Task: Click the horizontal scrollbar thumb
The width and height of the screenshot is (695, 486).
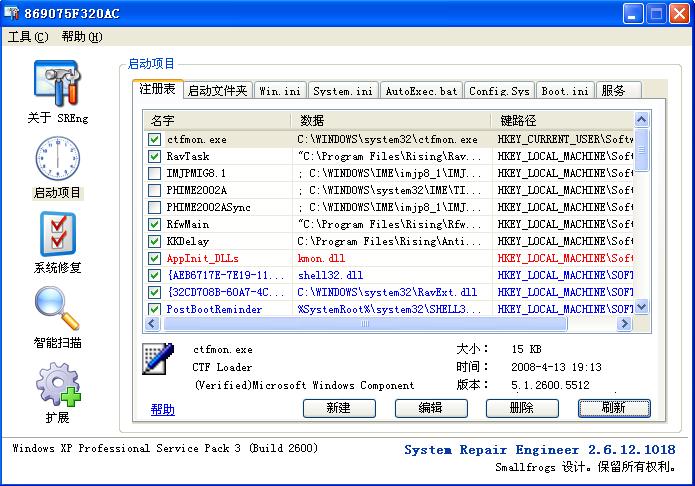Action: coord(365,324)
